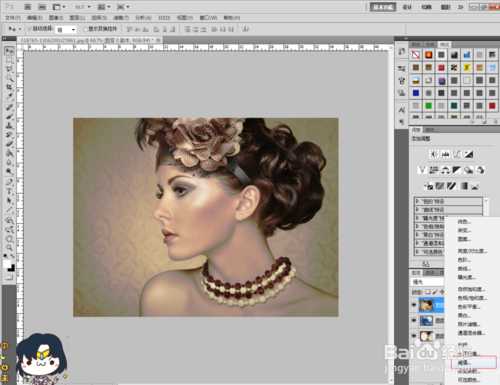This screenshot has height=385, width=500.
Task: Open the Filter menu in menu bar
Action: 121,18
